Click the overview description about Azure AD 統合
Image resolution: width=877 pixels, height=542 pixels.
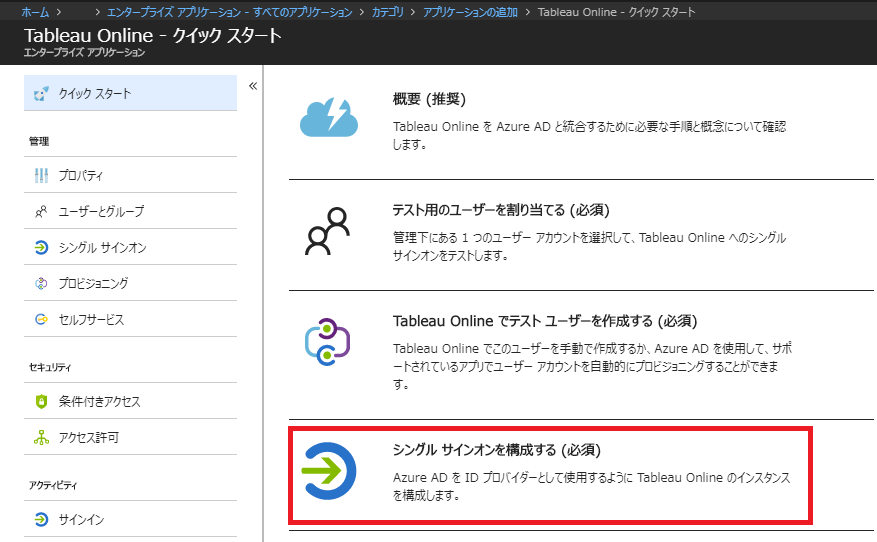click(590, 135)
